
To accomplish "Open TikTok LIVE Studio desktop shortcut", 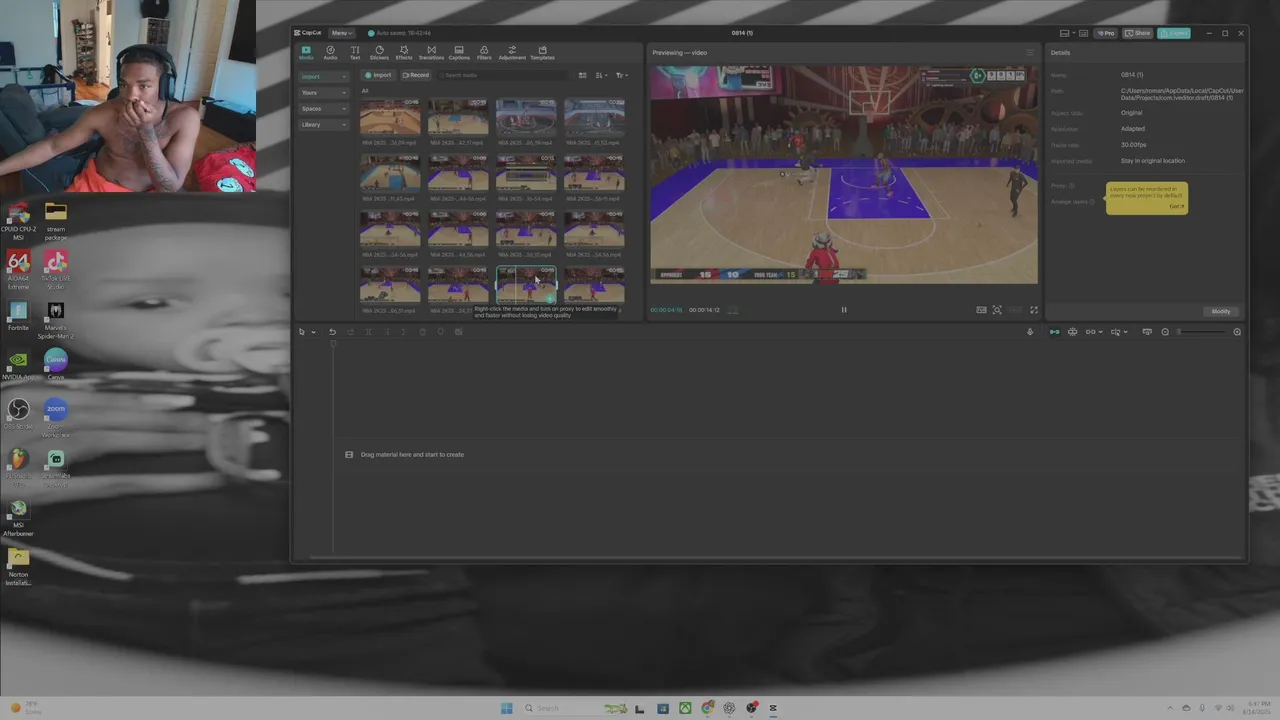I will click(56, 270).
